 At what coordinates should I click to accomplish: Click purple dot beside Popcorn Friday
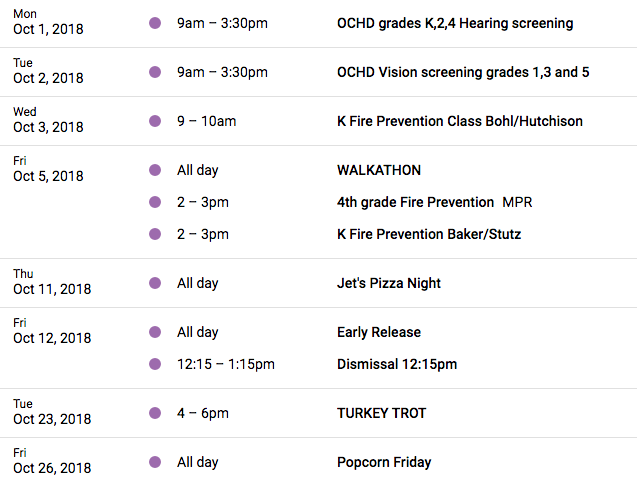tap(155, 462)
